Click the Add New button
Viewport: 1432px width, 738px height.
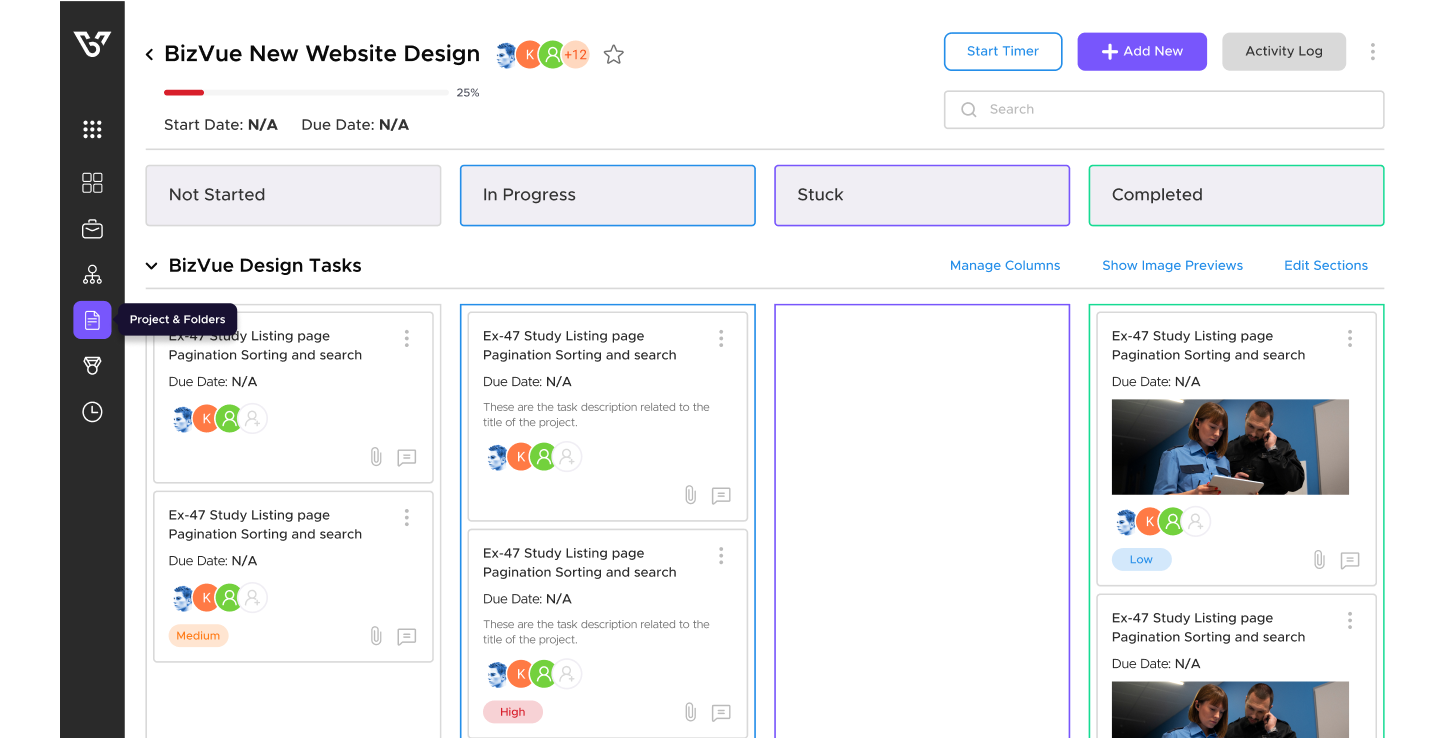click(1142, 51)
